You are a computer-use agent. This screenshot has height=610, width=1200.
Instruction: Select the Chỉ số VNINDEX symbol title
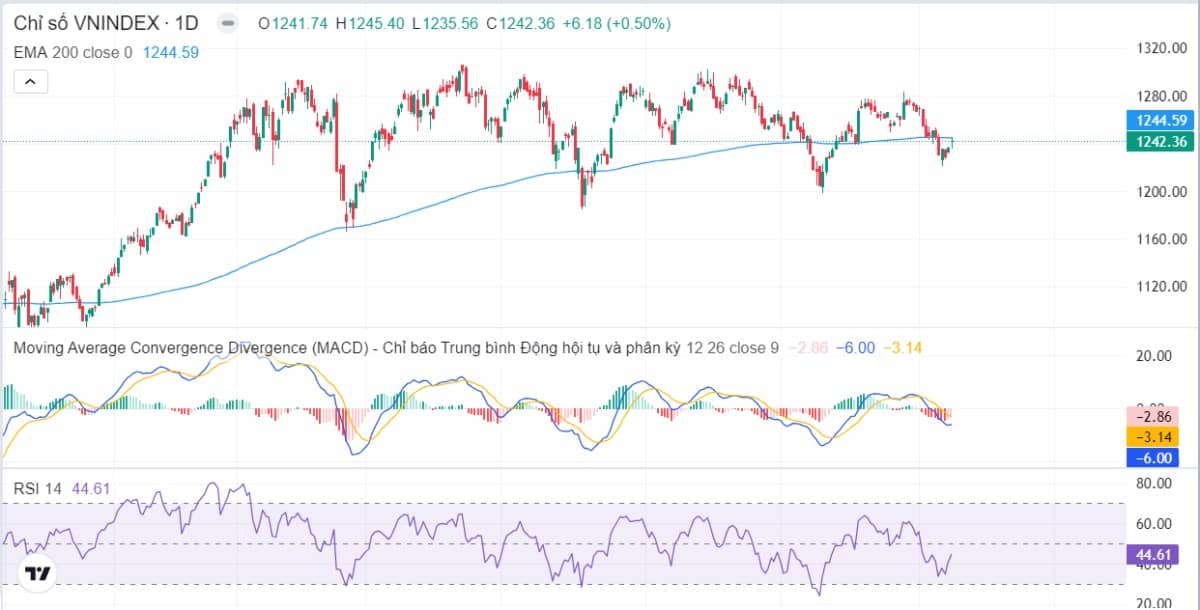105,23
